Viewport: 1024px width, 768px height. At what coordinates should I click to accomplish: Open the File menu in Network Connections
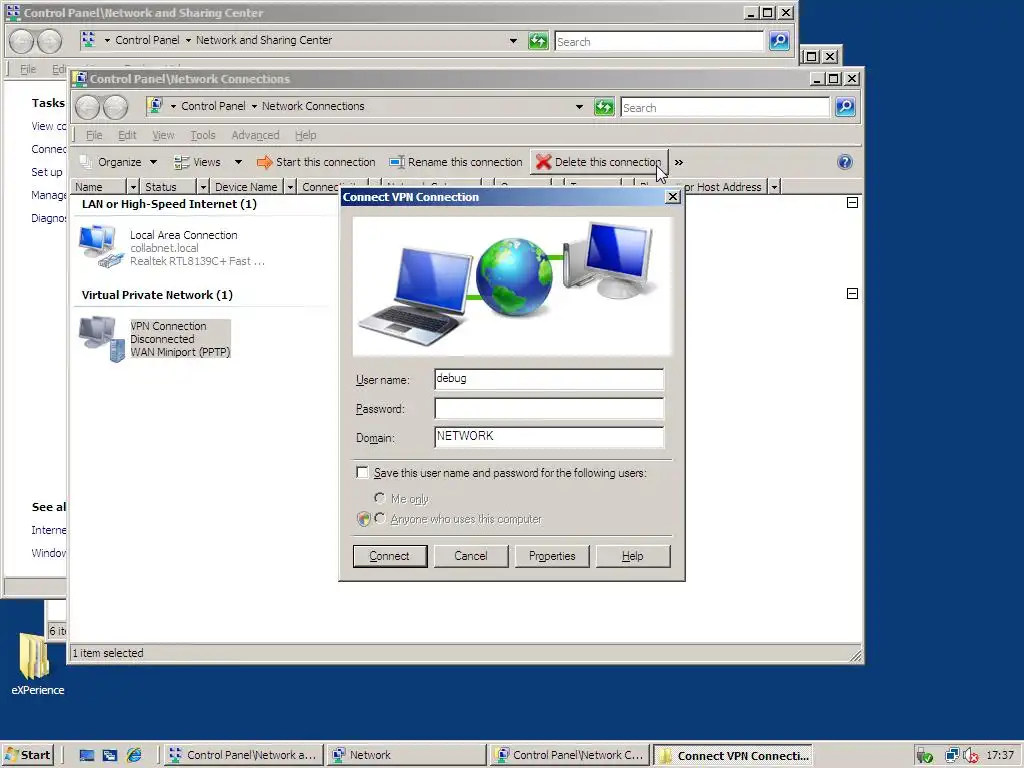coord(94,135)
